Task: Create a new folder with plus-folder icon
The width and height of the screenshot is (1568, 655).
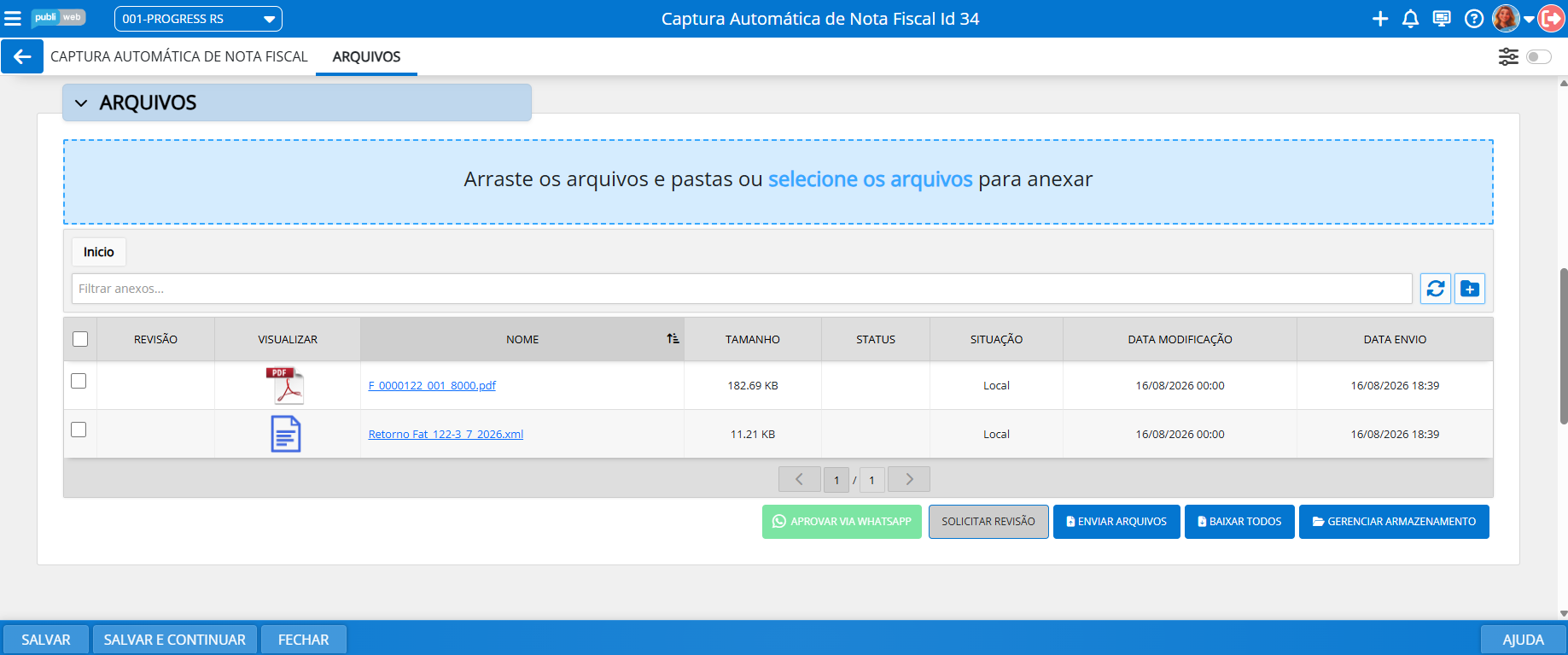Action: [x=1470, y=289]
